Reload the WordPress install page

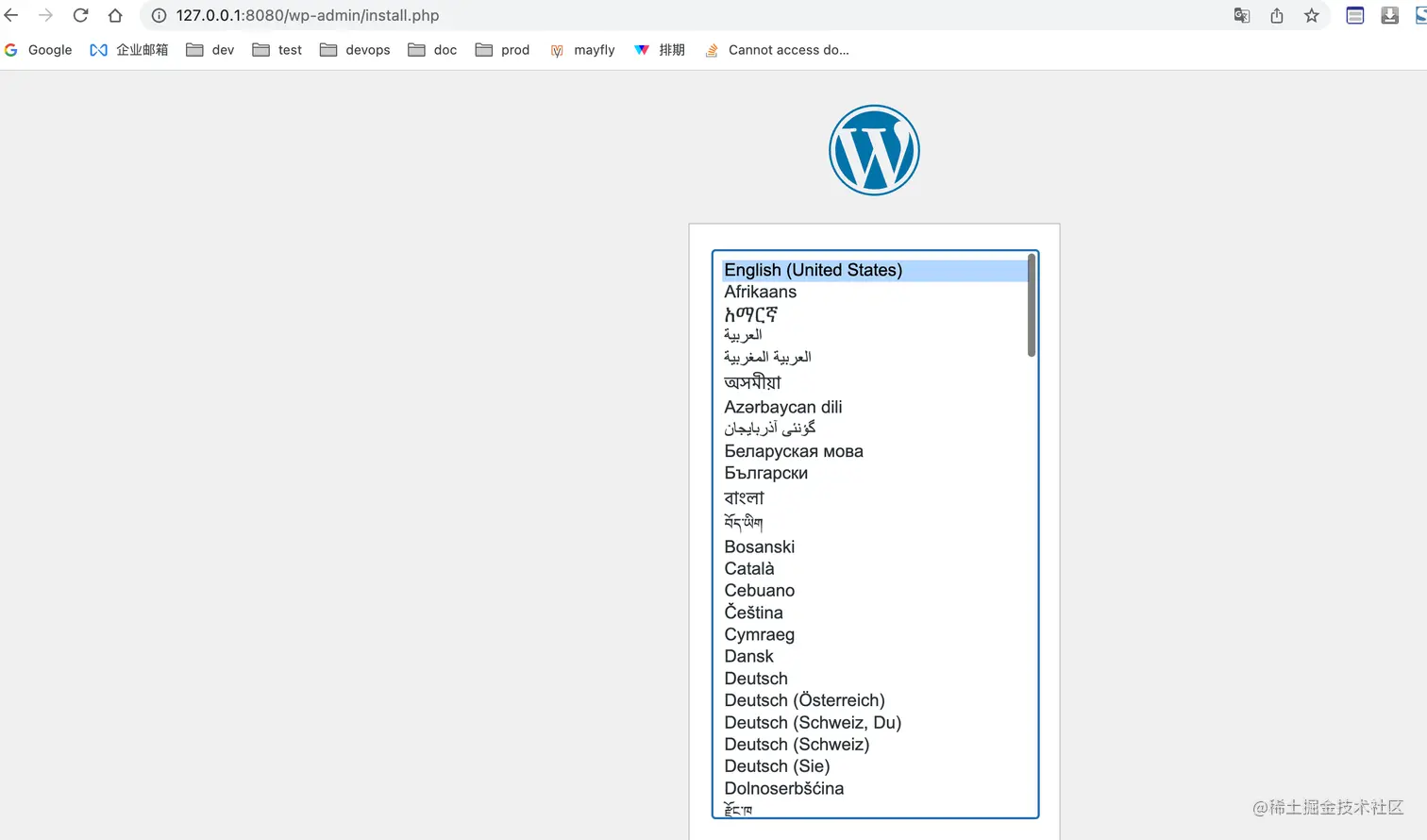(x=80, y=15)
